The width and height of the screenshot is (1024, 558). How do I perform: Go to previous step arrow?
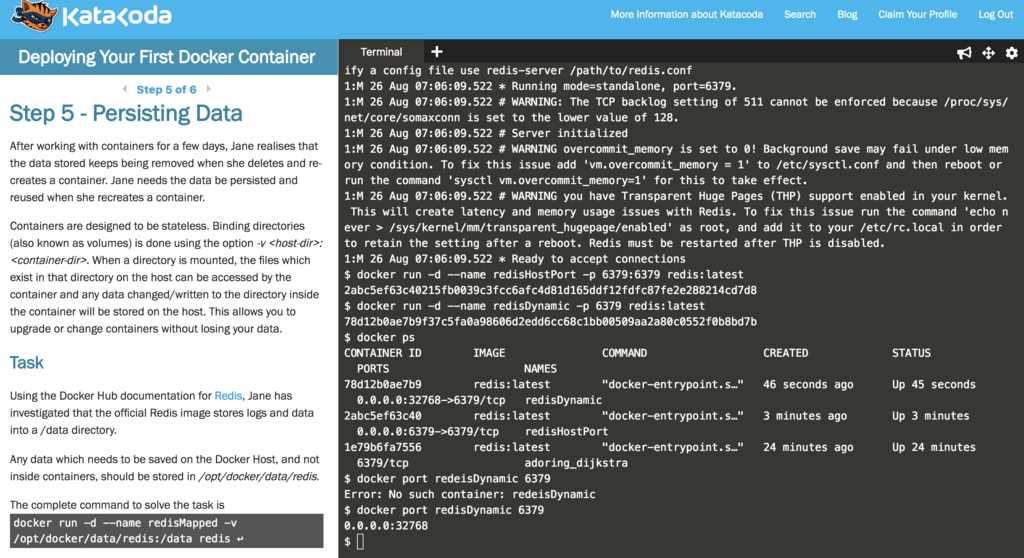[124, 89]
